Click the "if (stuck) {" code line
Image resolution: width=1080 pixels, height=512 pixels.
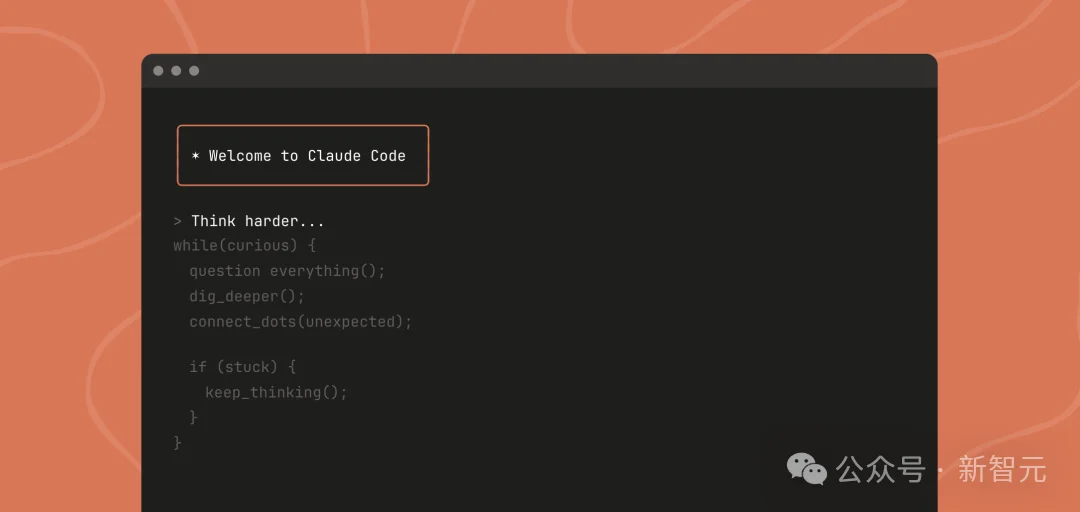click(x=243, y=367)
